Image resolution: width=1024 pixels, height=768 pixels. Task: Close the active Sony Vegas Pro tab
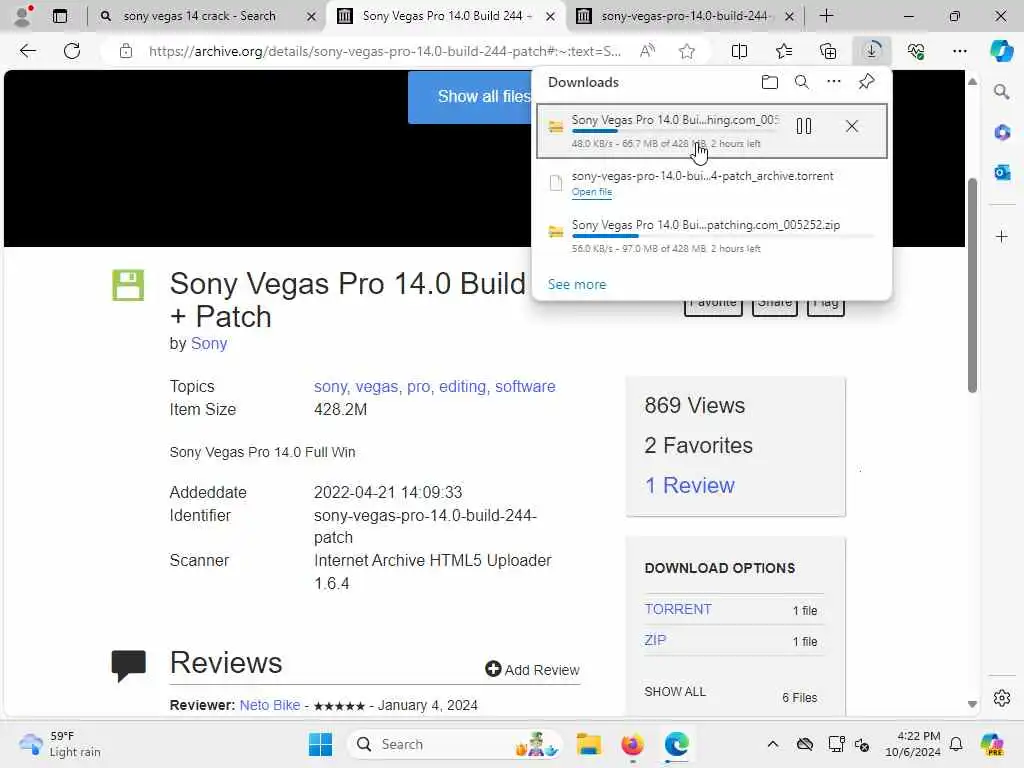[551, 16]
